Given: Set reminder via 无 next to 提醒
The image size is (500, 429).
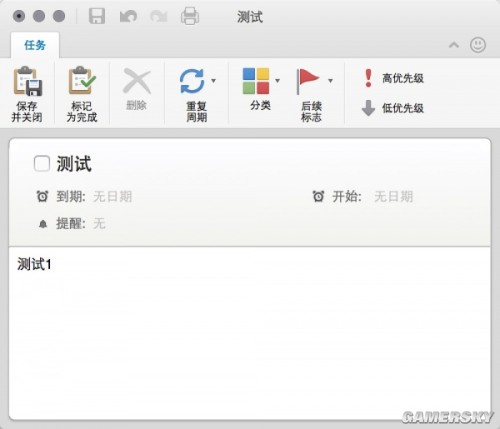Looking at the screenshot, I should pos(99,223).
